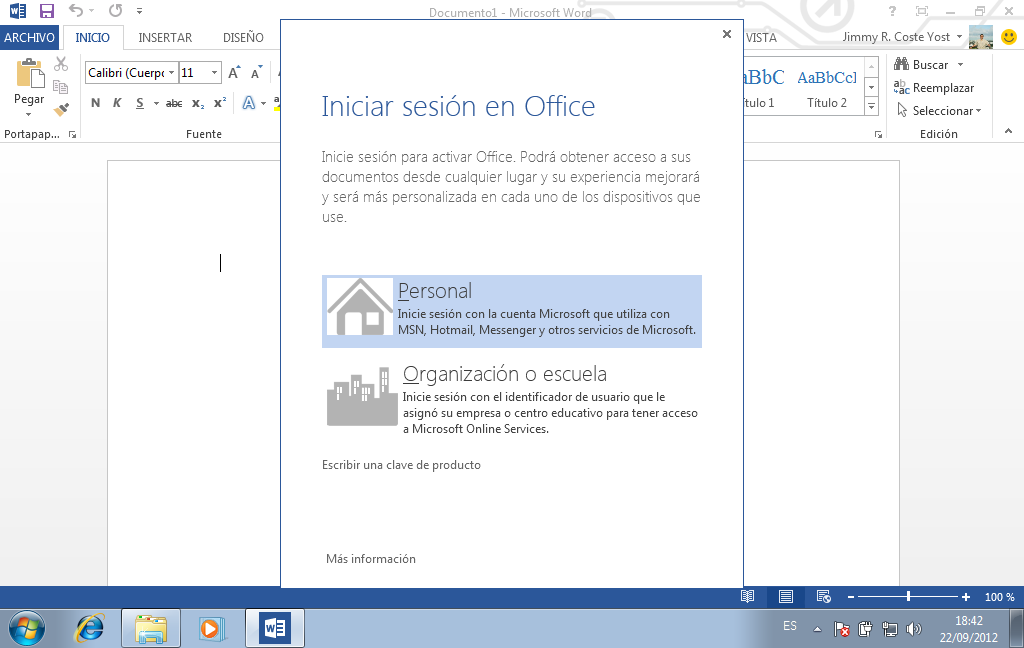Click the user profile picture
1024x648 pixels.
click(x=981, y=37)
